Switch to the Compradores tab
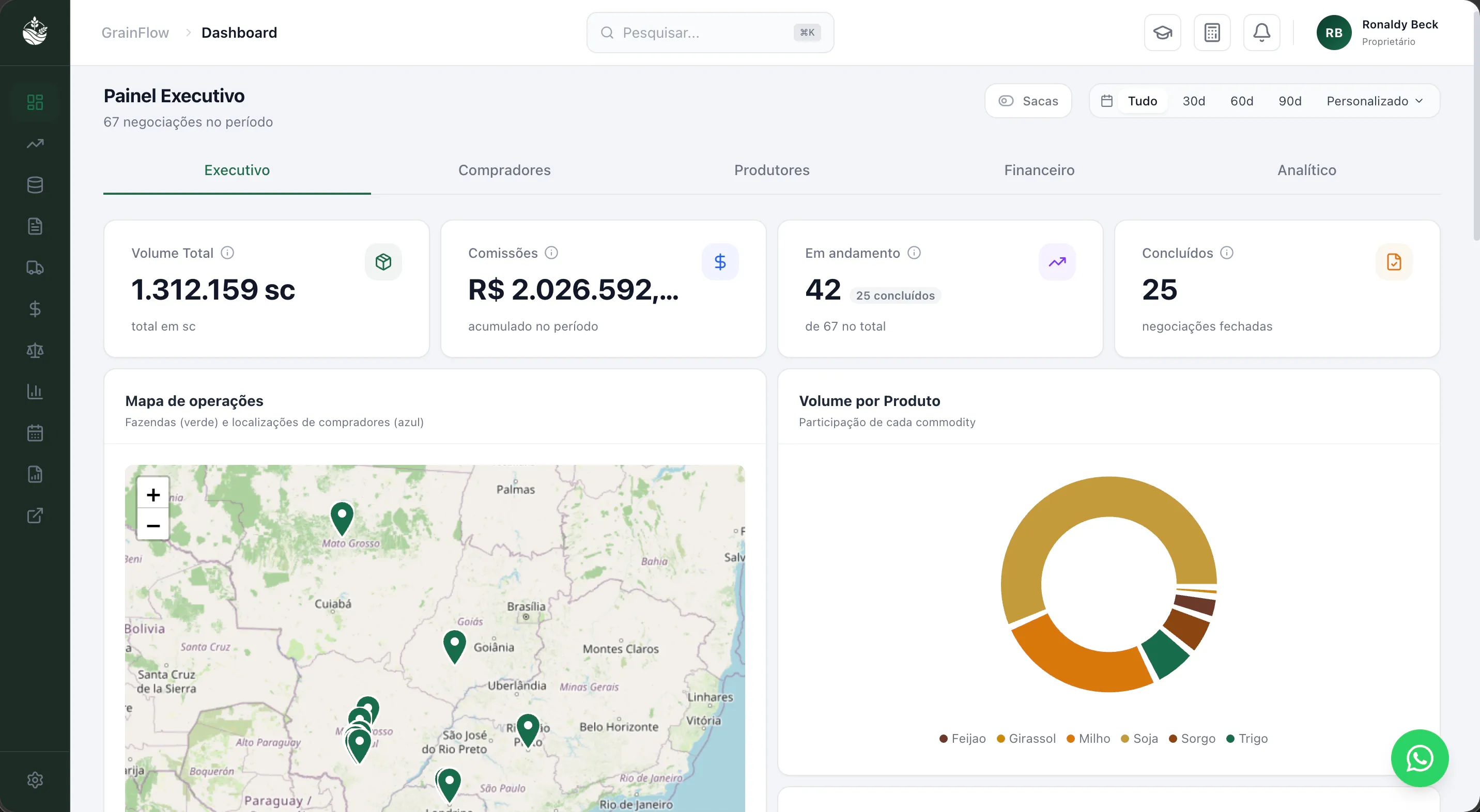The image size is (1480, 812). coord(504,170)
